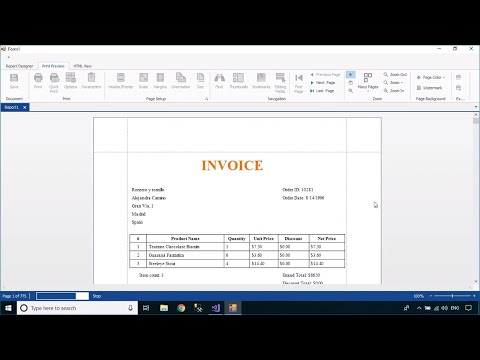The width and height of the screenshot is (480, 360).
Task: Toggle the Thumbnails panel
Action: click(x=239, y=81)
